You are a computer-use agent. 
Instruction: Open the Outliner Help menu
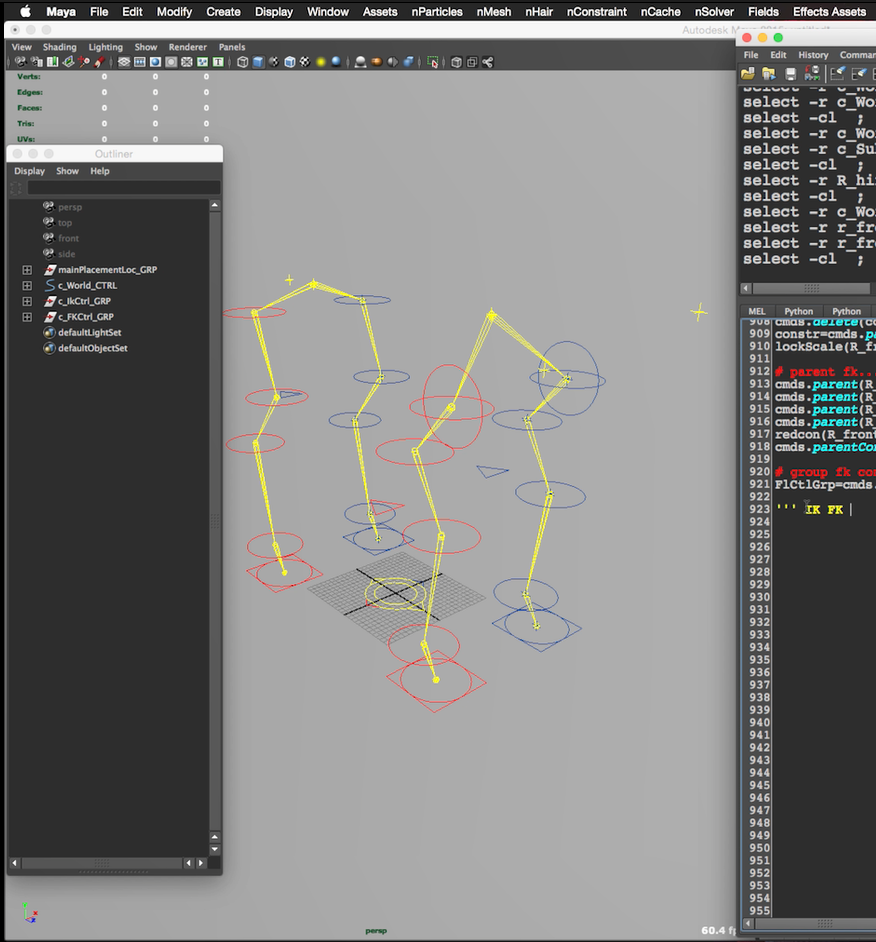[100, 171]
